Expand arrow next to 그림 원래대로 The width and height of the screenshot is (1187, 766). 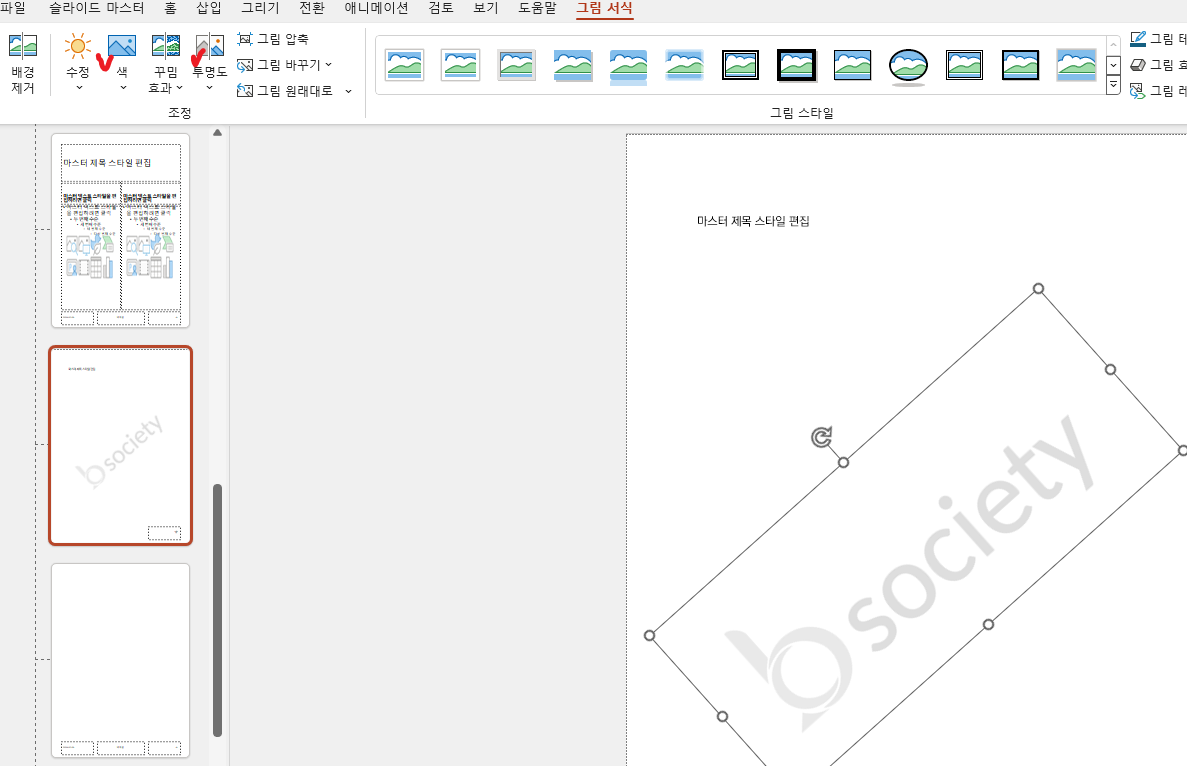click(x=348, y=92)
